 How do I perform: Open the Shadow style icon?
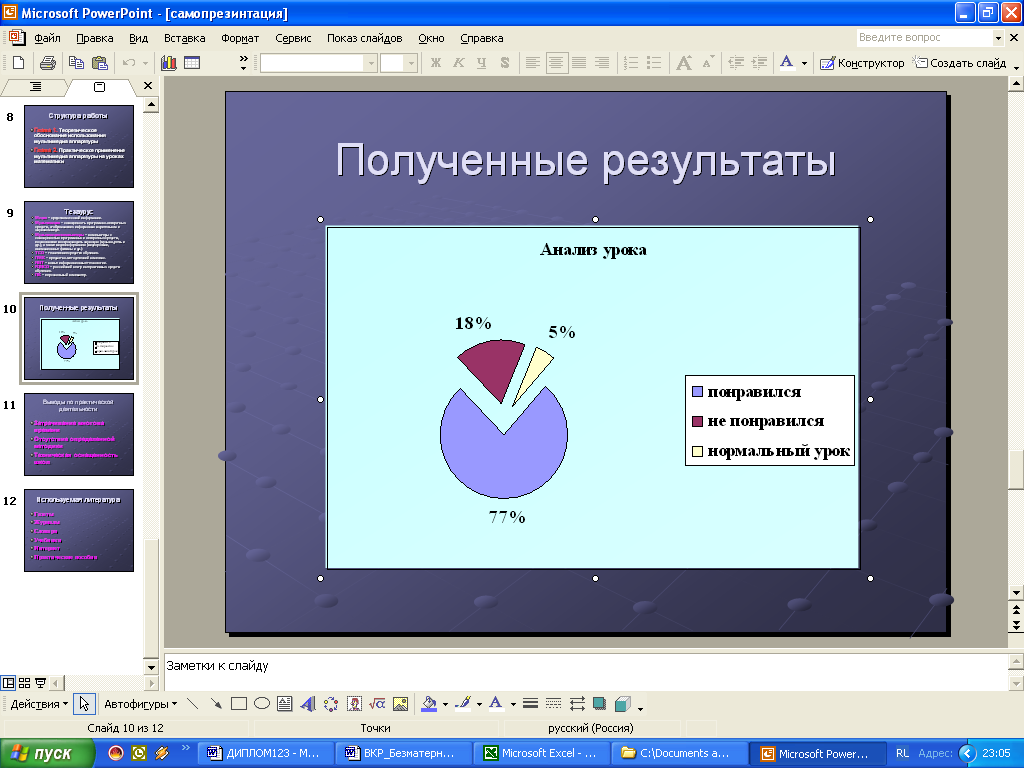click(600, 704)
